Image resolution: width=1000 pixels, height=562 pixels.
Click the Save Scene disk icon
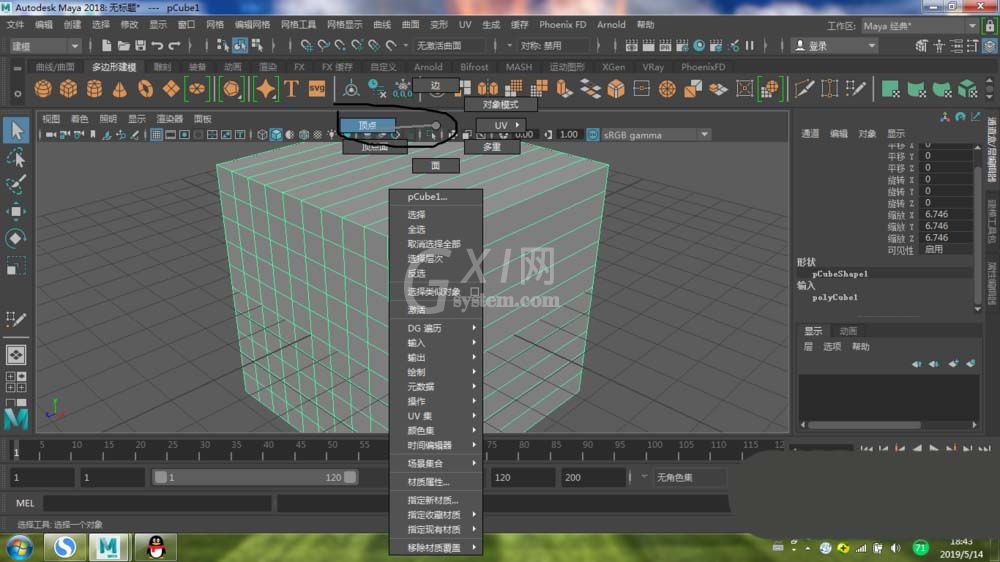click(x=140, y=45)
